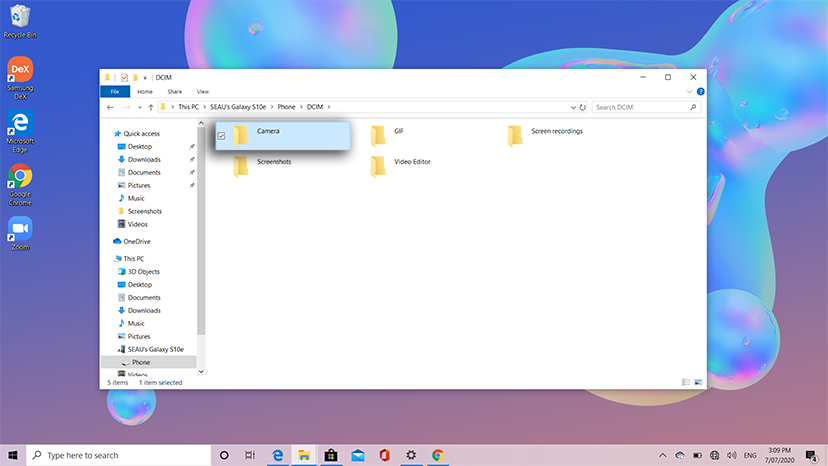
Task: Open recent locations dropdown arrow
Action: pyautogui.click(x=139, y=107)
